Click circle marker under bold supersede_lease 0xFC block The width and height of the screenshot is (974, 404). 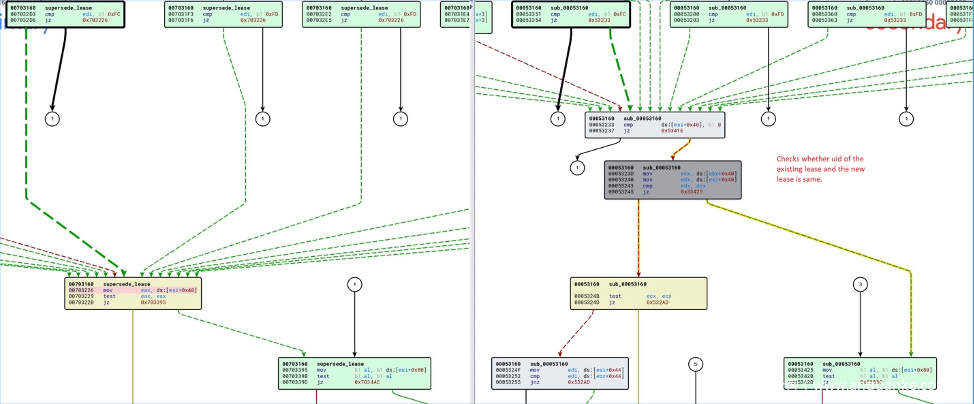53,119
